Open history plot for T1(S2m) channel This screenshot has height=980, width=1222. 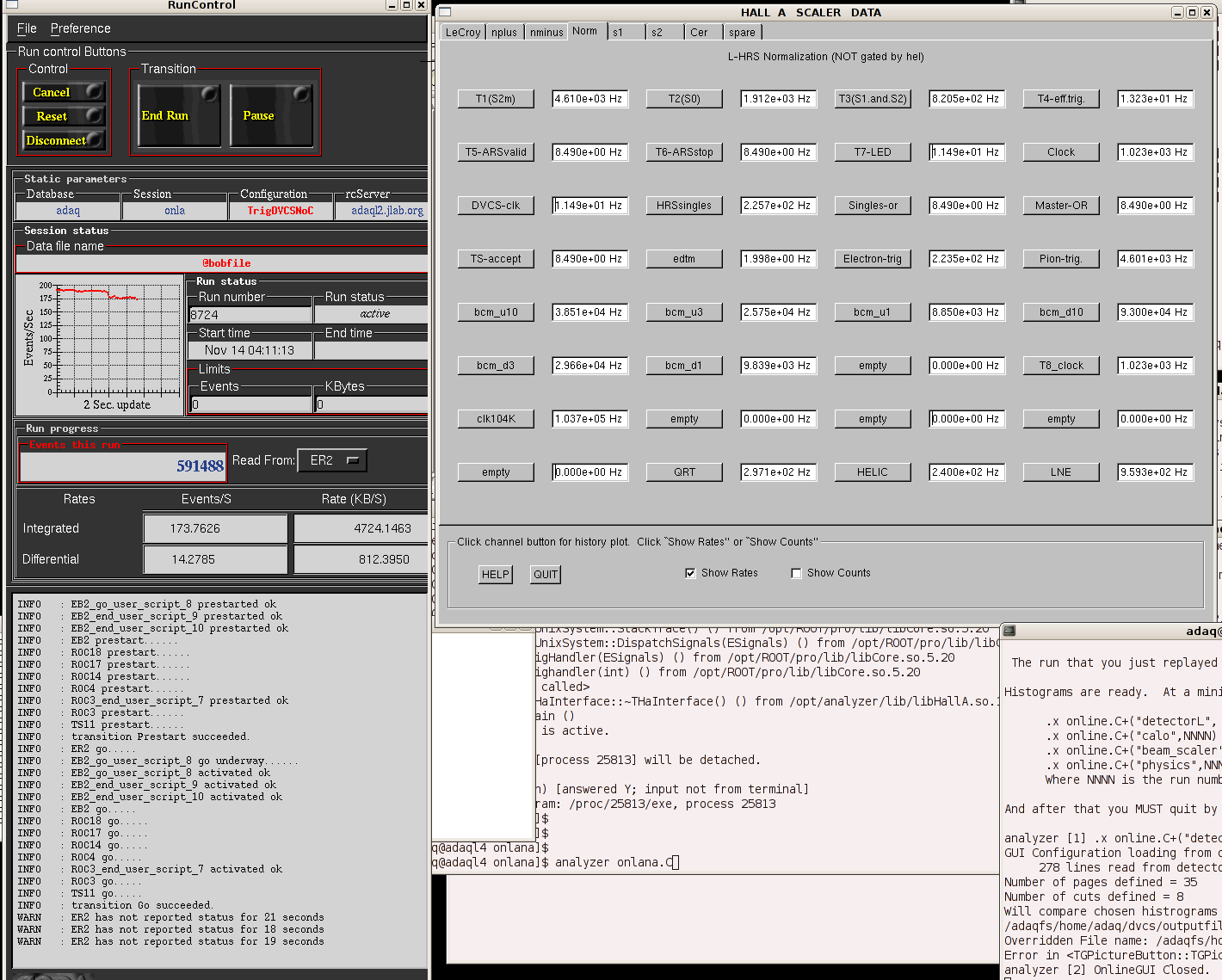(x=496, y=99)
